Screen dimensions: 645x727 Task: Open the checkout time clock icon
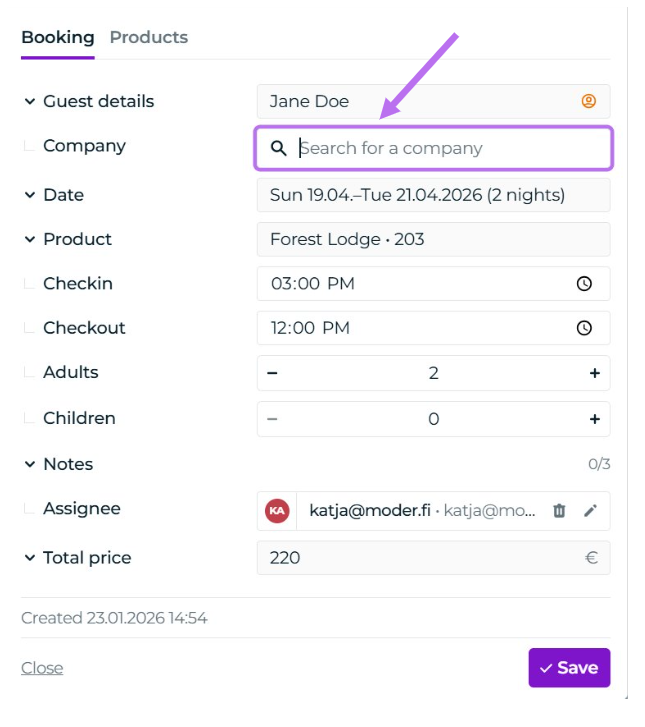[x=584, y=328]
